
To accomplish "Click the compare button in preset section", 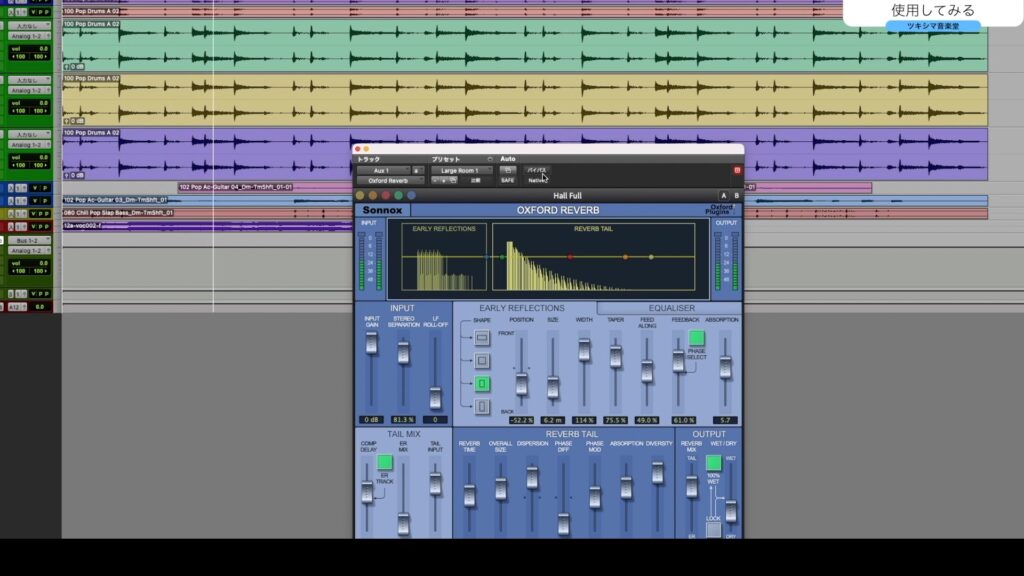I will (475, 180).
